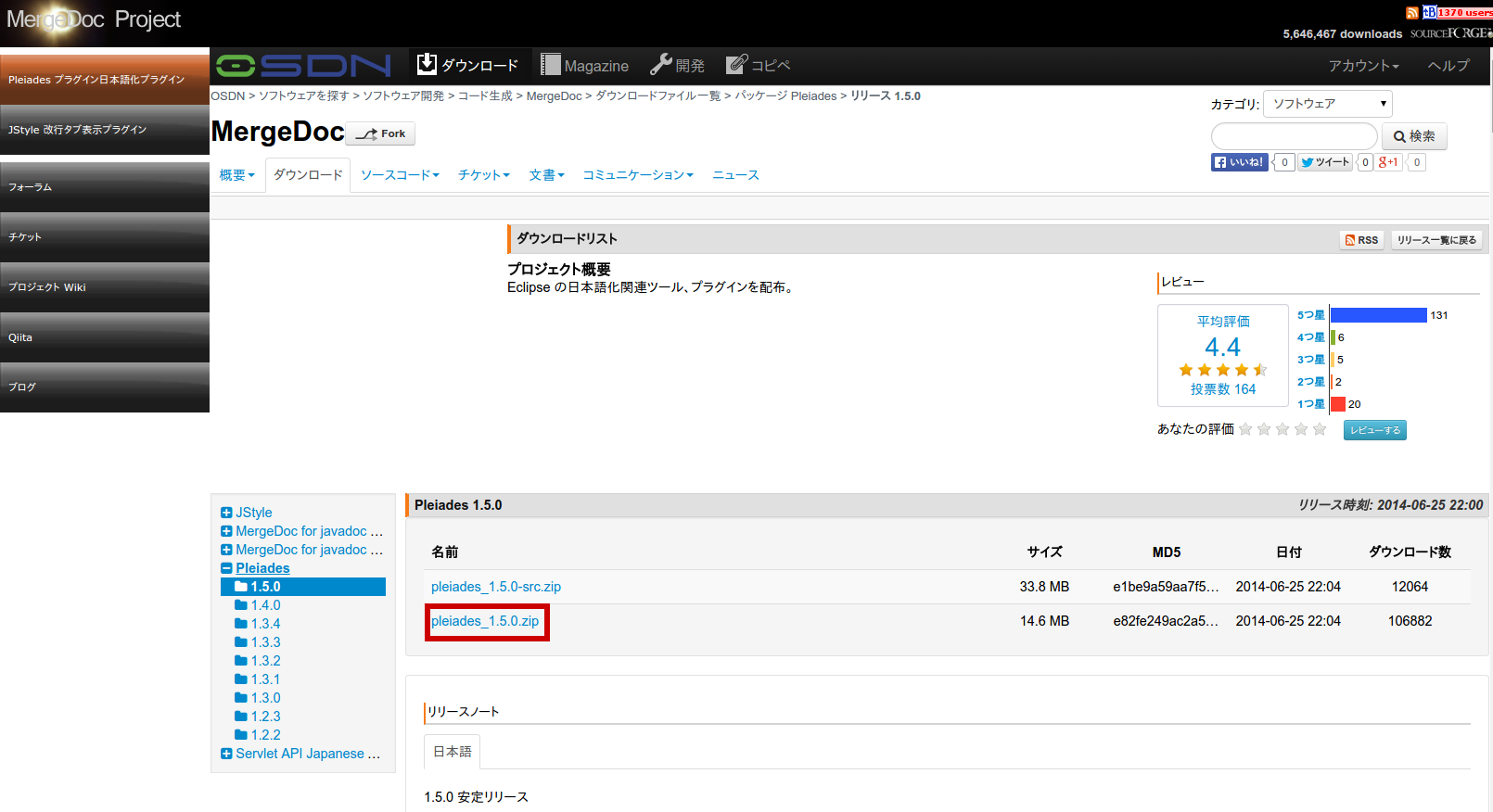Open the カテゴリ ソフトウェア dropdown
The image size is (1493, 812).
tap(1328, 104)
